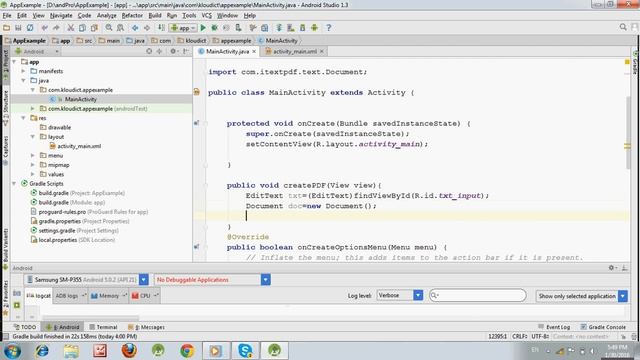The height and width of the screenshot is (360, 640).
Task: Click the logcat search input field
Action: coord(478,295)
